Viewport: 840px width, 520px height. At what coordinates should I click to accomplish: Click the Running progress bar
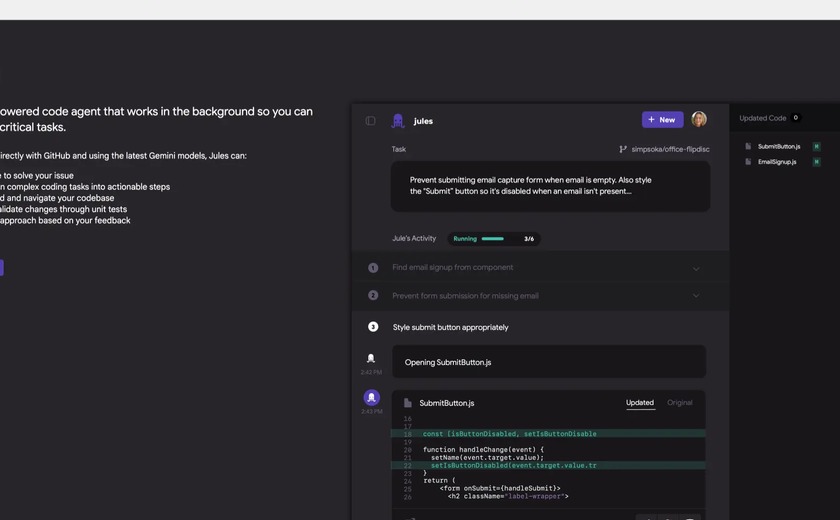coord(493,239)
